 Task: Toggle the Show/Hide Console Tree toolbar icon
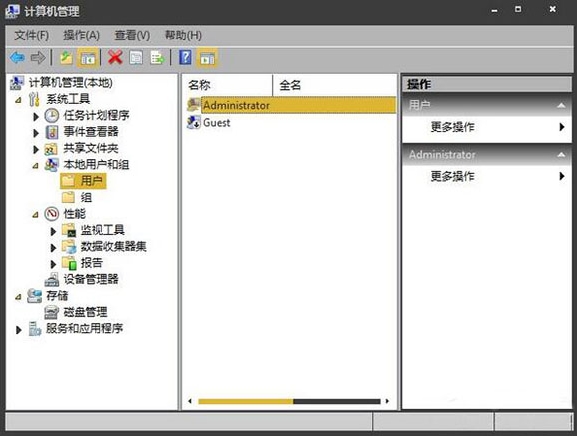(x=88, y=58)
